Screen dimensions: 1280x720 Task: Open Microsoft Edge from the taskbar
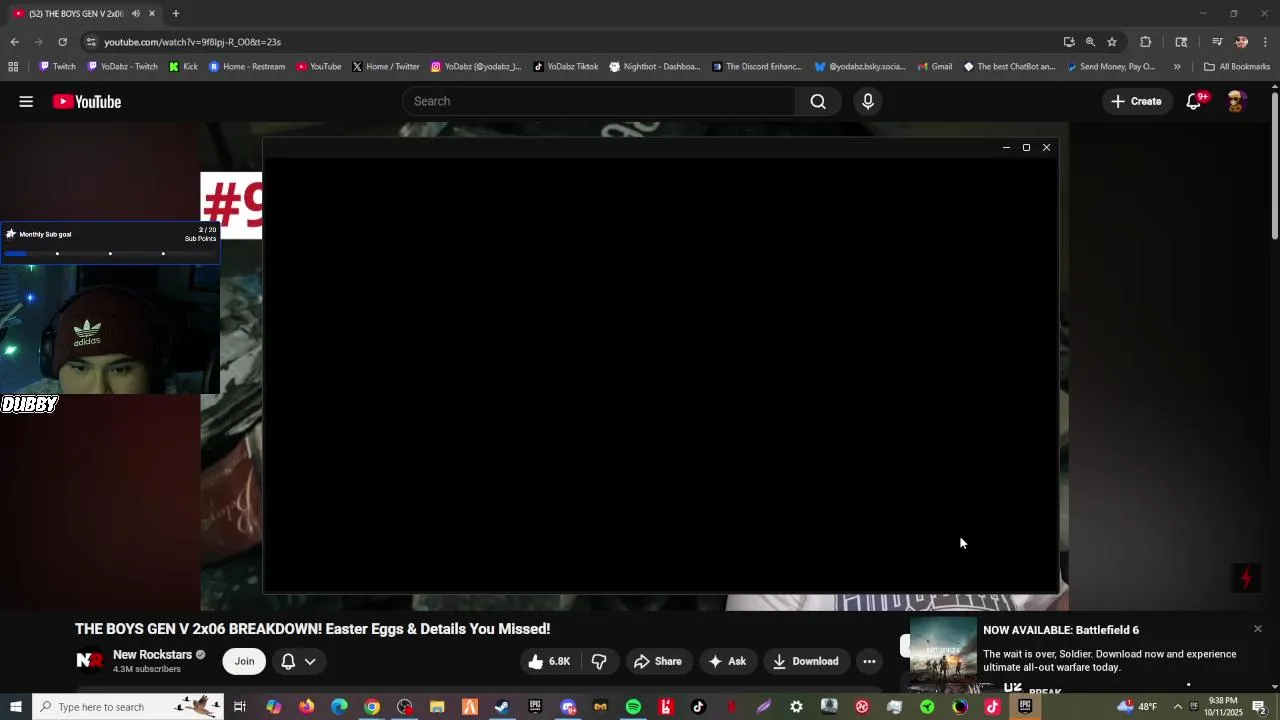pyautogui.click(x=339, y=707)
